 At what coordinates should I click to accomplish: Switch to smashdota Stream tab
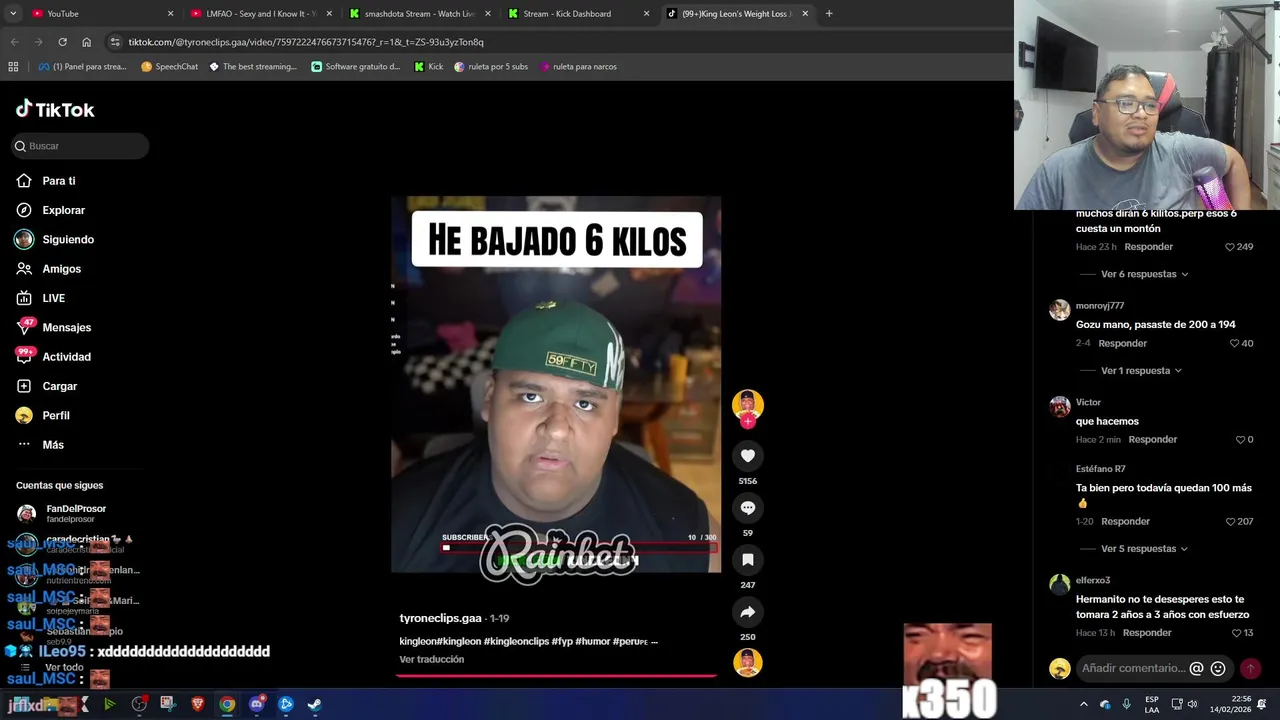click(x=419, y=14)
